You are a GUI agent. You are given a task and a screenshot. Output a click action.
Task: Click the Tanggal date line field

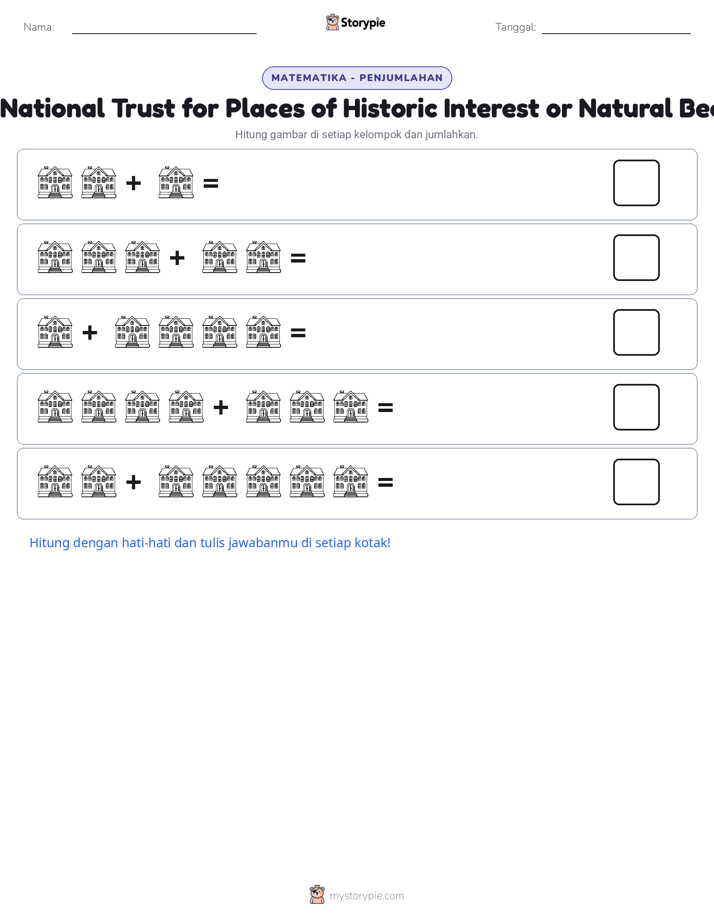point(616,28)
